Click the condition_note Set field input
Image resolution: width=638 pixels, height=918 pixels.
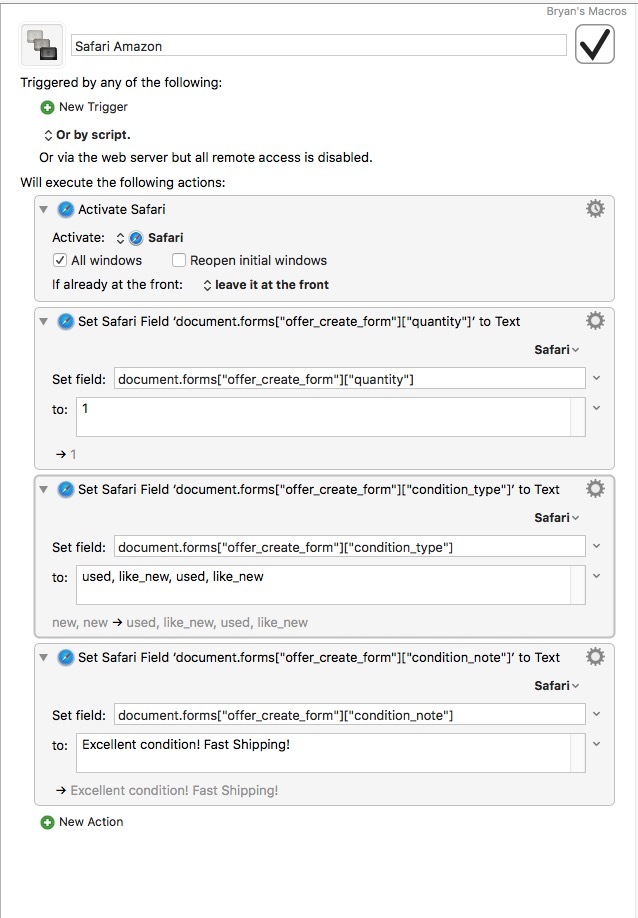(349, 715)
